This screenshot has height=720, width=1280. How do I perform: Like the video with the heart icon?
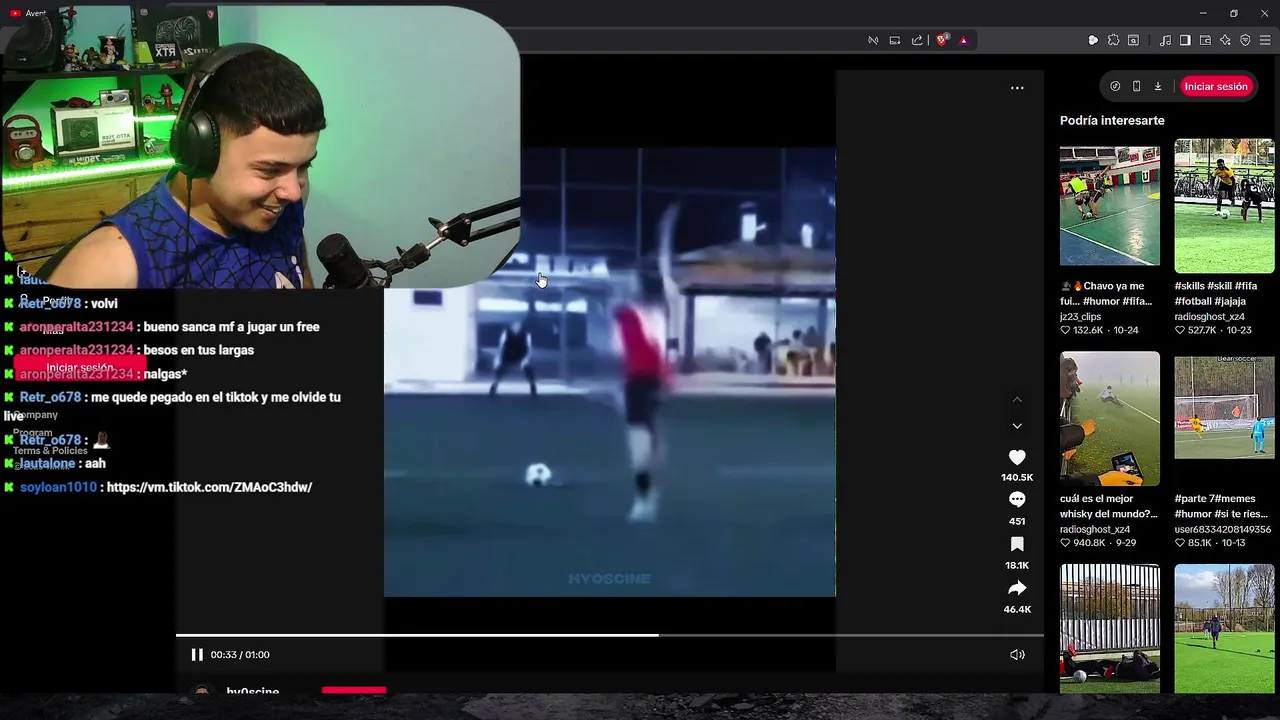pyautogui.click(x=1017, y=457)
